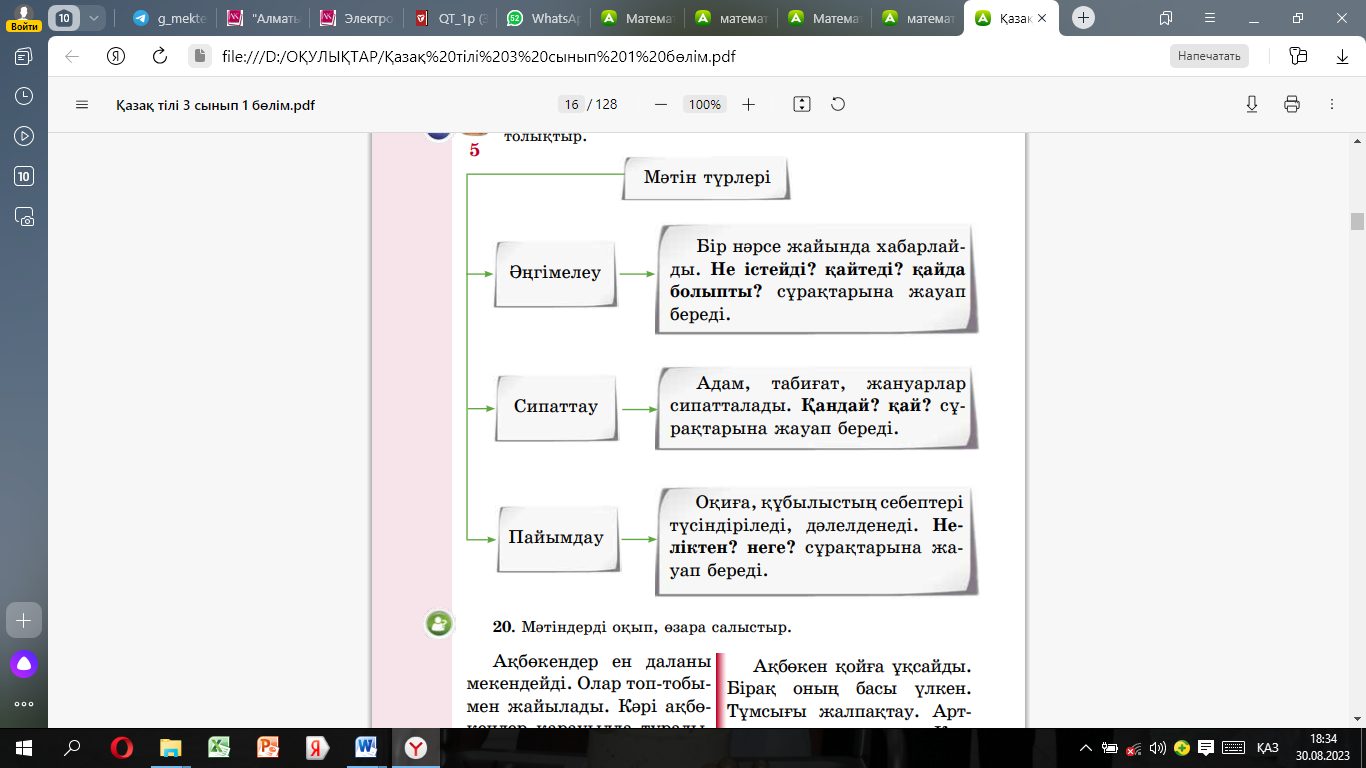
Task: Open Windows search from the taskbar
Action: pyautogui.click(x=72, y=747)
